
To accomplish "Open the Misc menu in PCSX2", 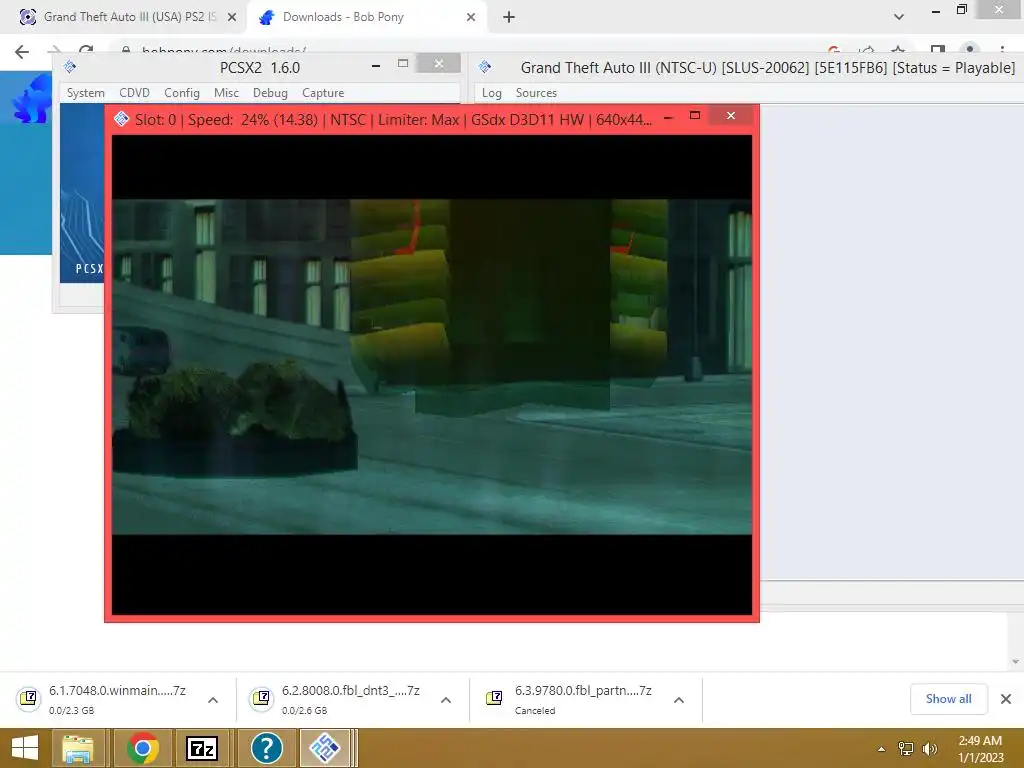I will click(226, 93).
